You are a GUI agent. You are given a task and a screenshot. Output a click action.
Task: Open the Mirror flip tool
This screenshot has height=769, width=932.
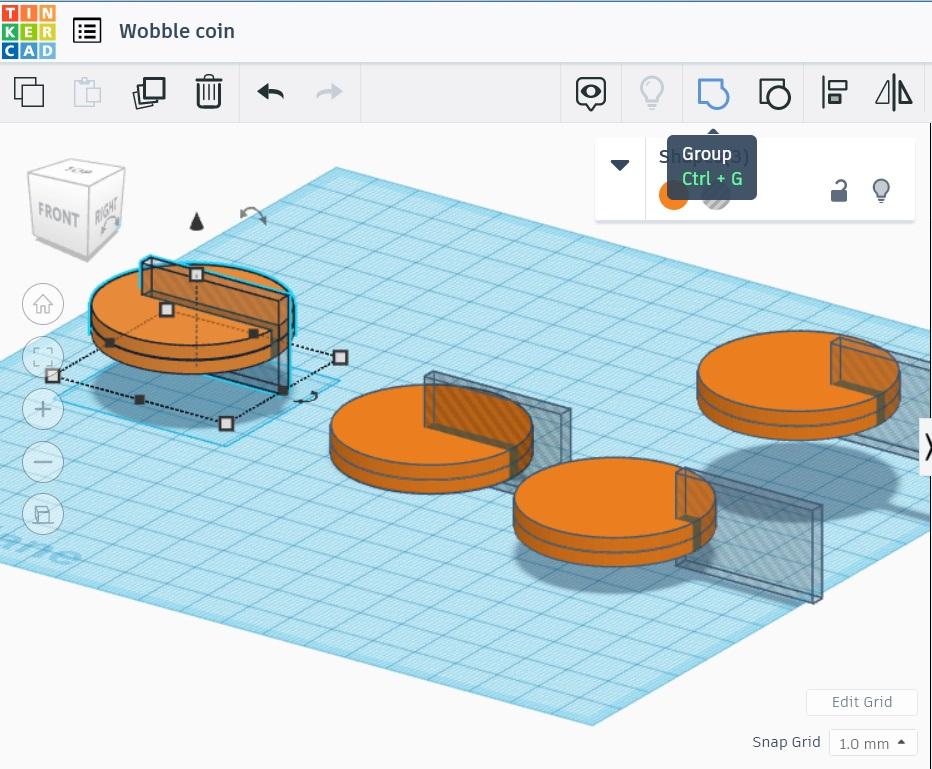click(893, 93)
